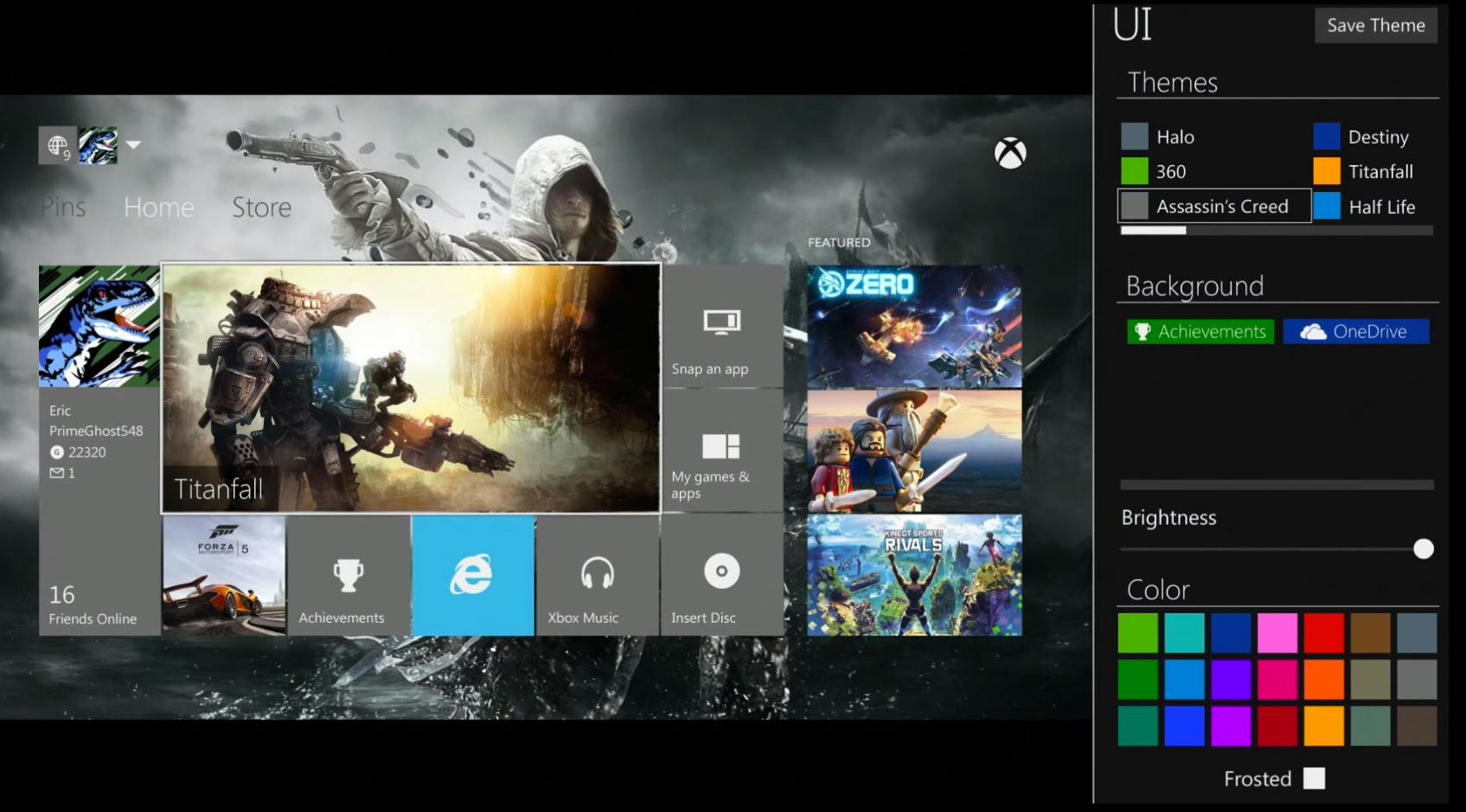
Task: Click the Save Theme button
Action: pyautogui.click(x=1376, y=26)
